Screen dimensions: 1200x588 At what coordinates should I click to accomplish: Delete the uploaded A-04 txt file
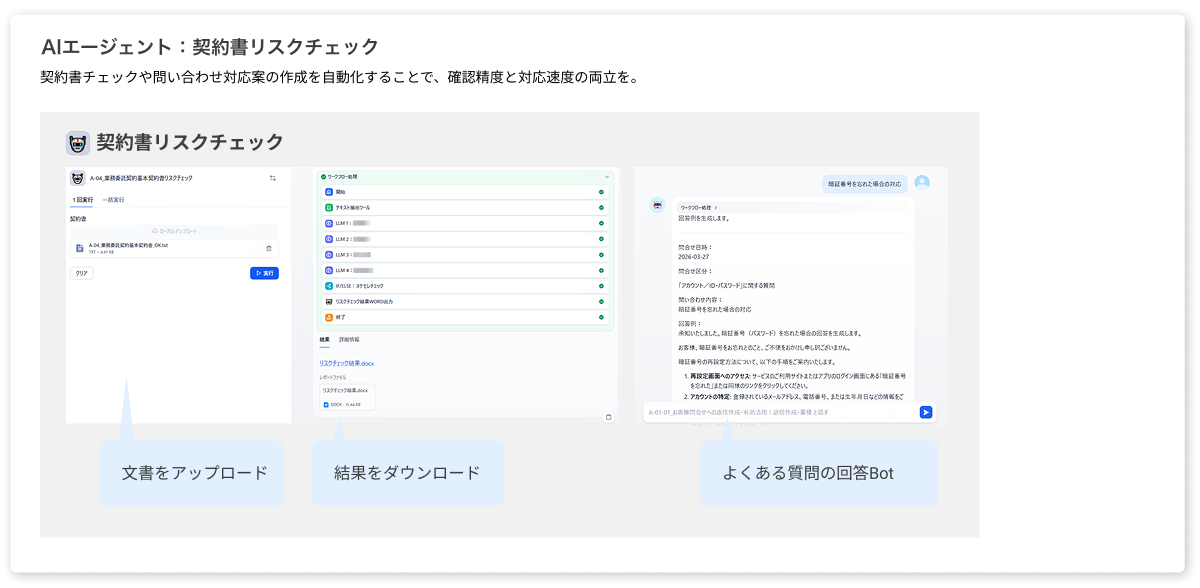(x=268, y=248)
